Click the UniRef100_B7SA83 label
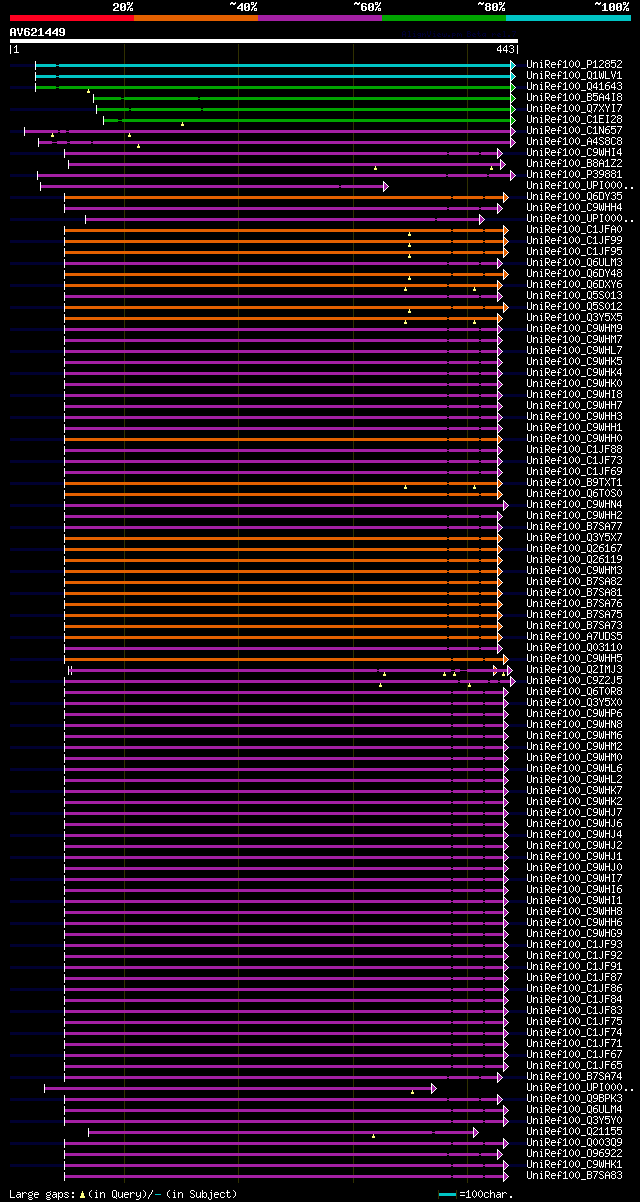The image size is (640, 1202). [x=575, y=1175]
